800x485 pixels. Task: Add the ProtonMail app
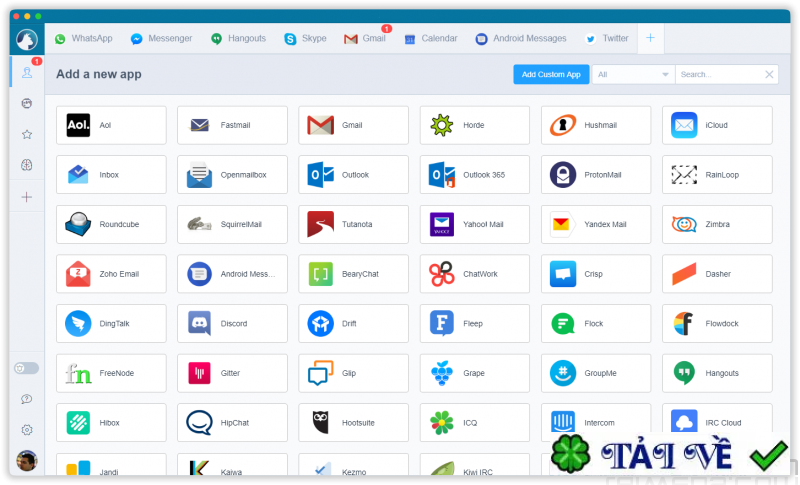point(596,174)
